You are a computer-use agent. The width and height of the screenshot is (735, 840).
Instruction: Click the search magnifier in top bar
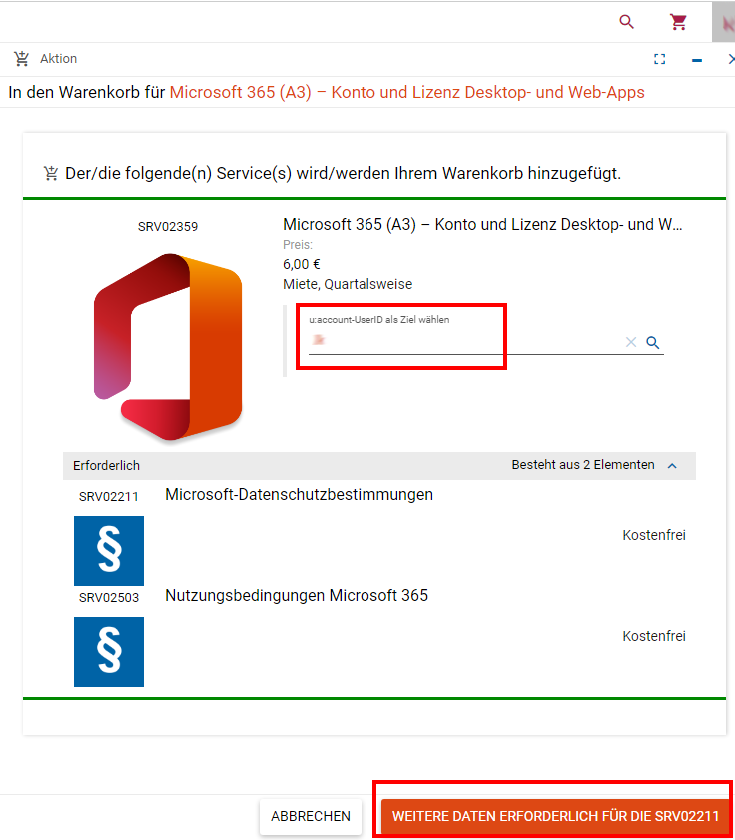pyautogui.click(x=627, y=22)
